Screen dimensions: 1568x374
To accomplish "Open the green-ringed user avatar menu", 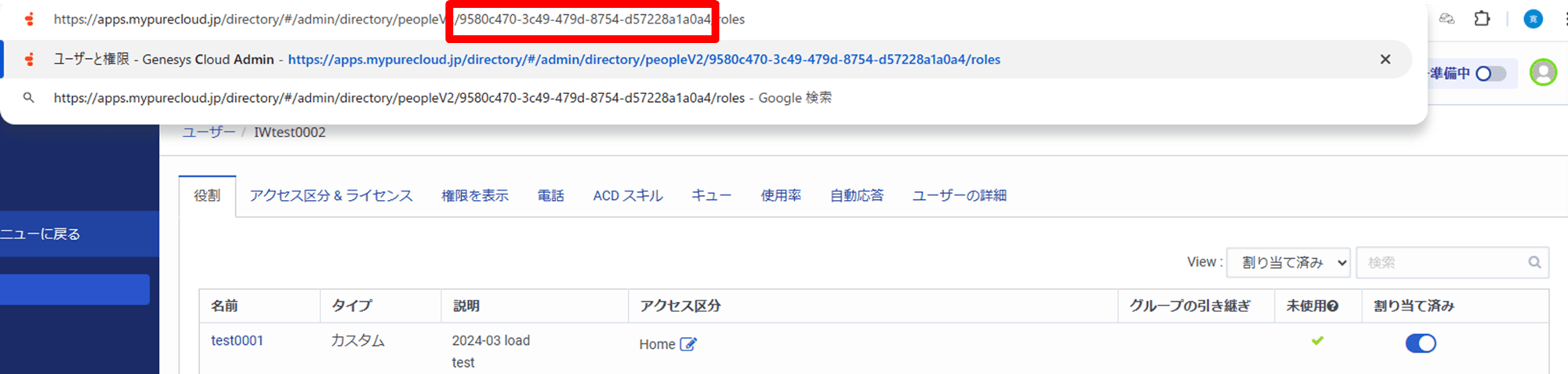I will click(1543, 72).
